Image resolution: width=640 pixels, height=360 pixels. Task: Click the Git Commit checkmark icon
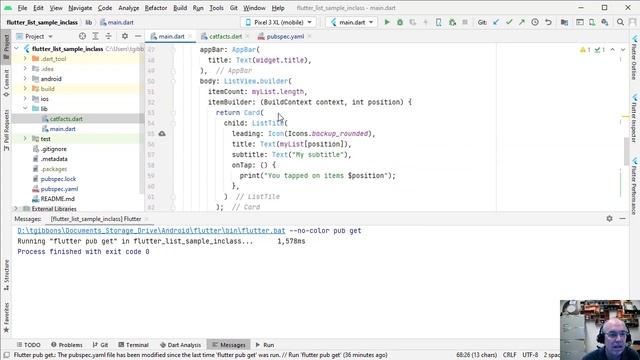pos(509,22)
